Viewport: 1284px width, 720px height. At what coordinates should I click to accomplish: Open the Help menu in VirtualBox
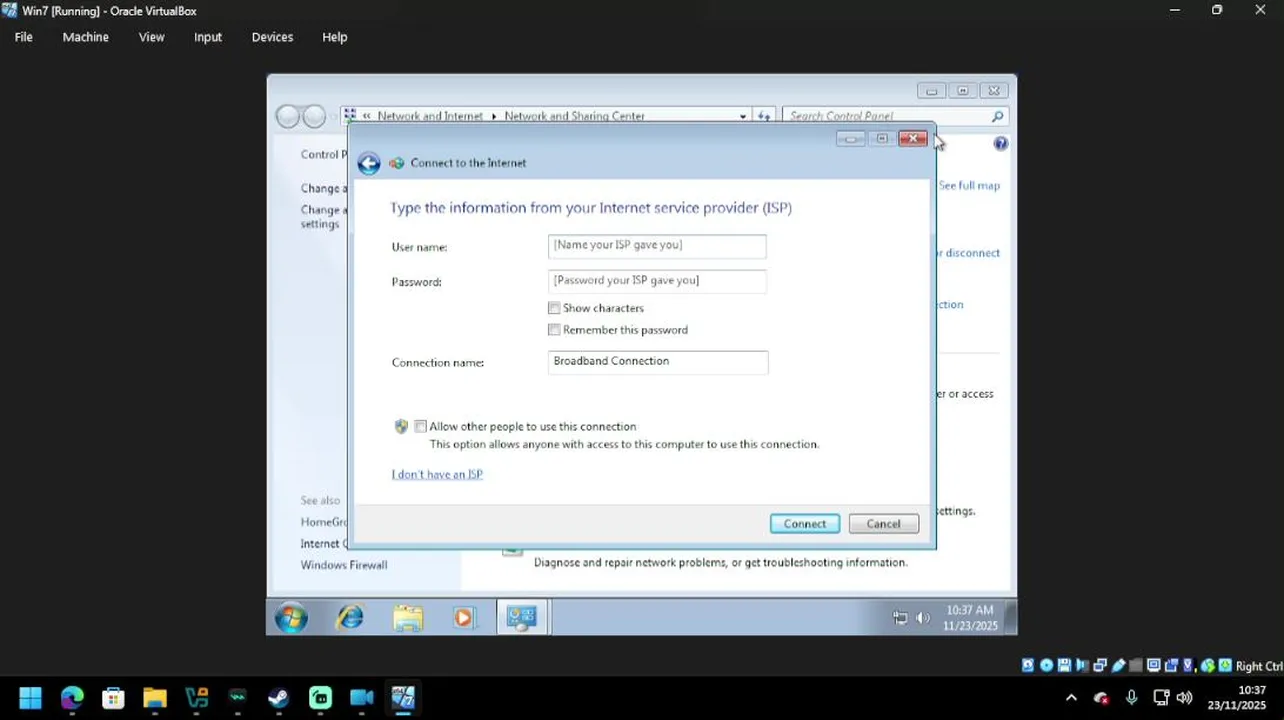tap(335, 37)
